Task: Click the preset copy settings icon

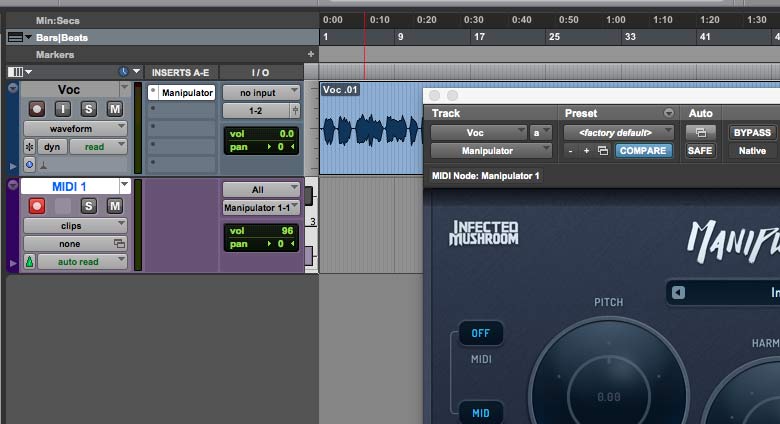Action: (602, 151)
